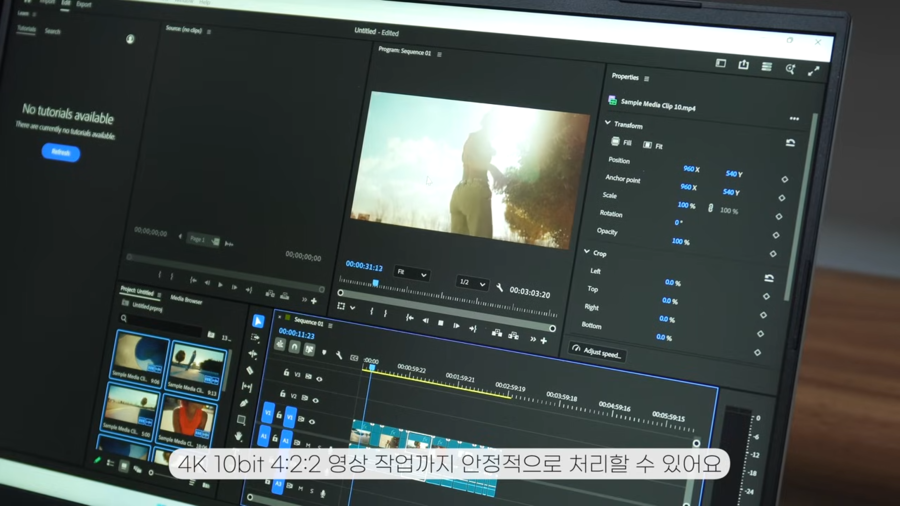Stop playback in Program monitor
The width and height of the screenshot is (900, 506).
pos(440,323)
